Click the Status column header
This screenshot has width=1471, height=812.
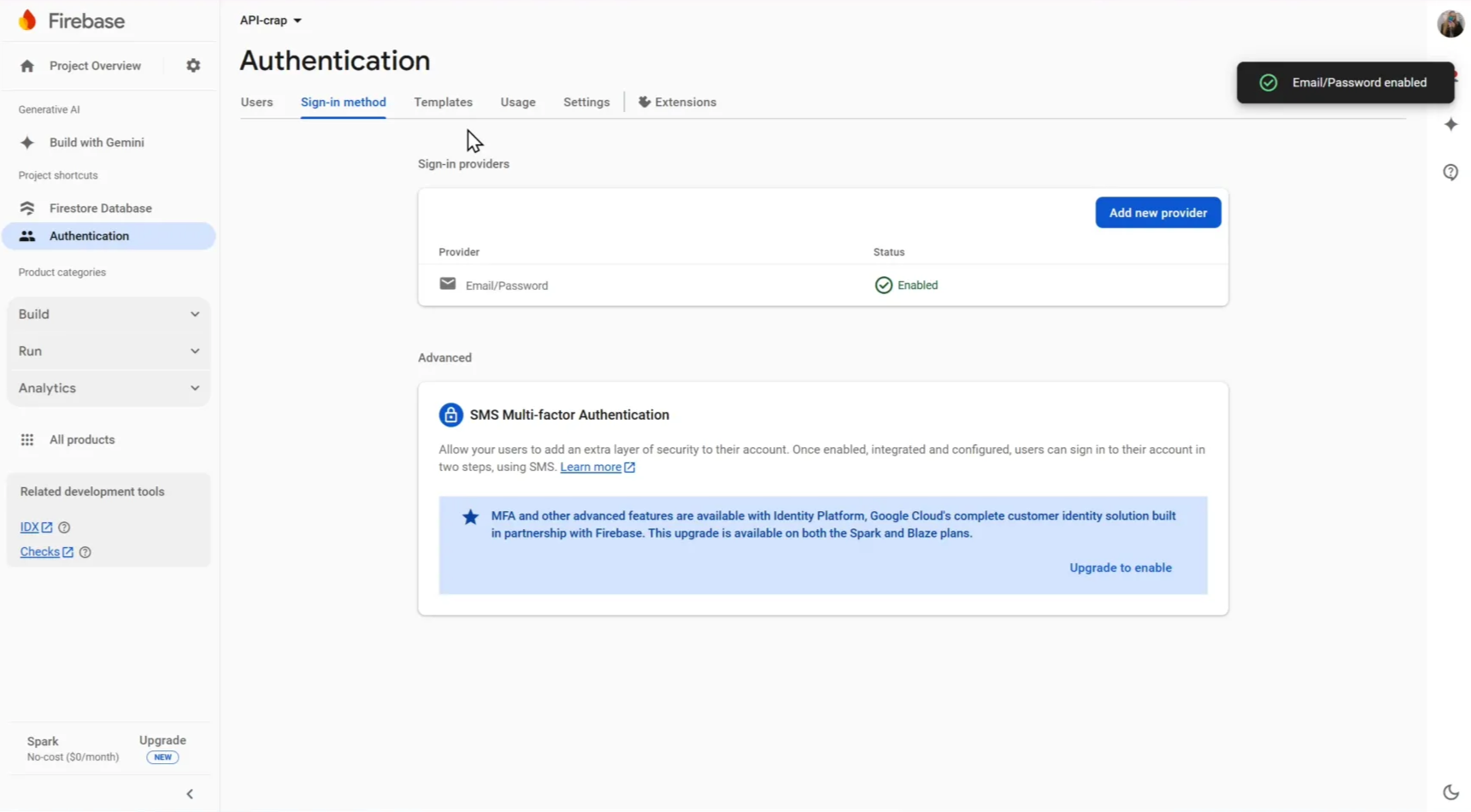click(x=889, y=252)
